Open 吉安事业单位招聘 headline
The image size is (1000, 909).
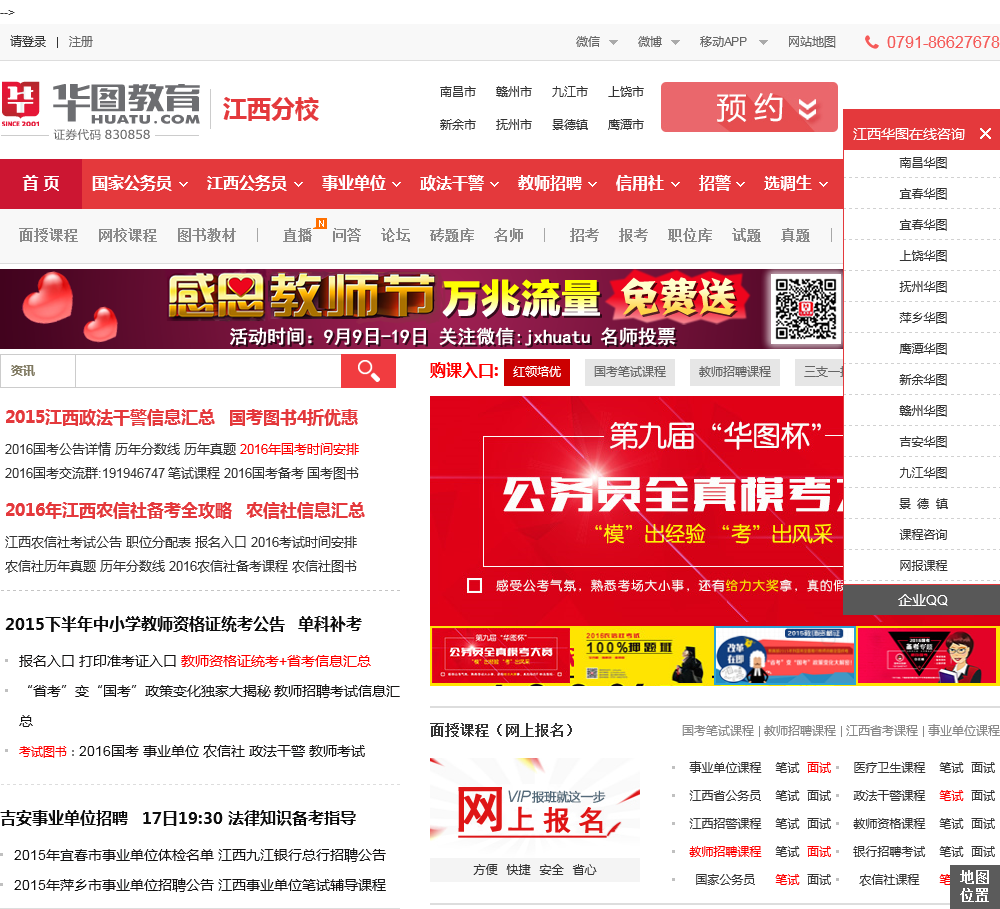click(x=64, y=818)
